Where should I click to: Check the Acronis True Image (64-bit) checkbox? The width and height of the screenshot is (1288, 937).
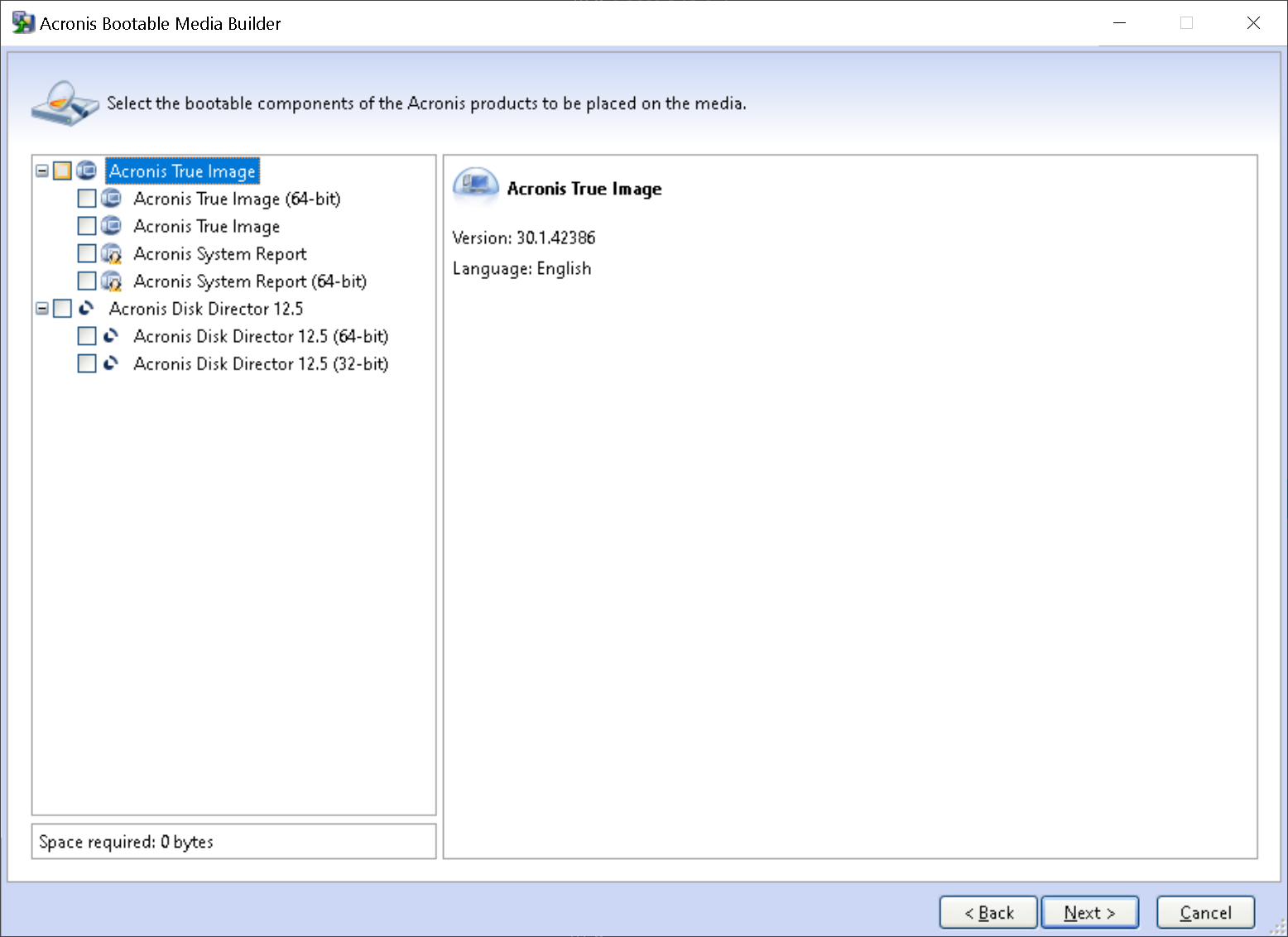tap(87, 199)
